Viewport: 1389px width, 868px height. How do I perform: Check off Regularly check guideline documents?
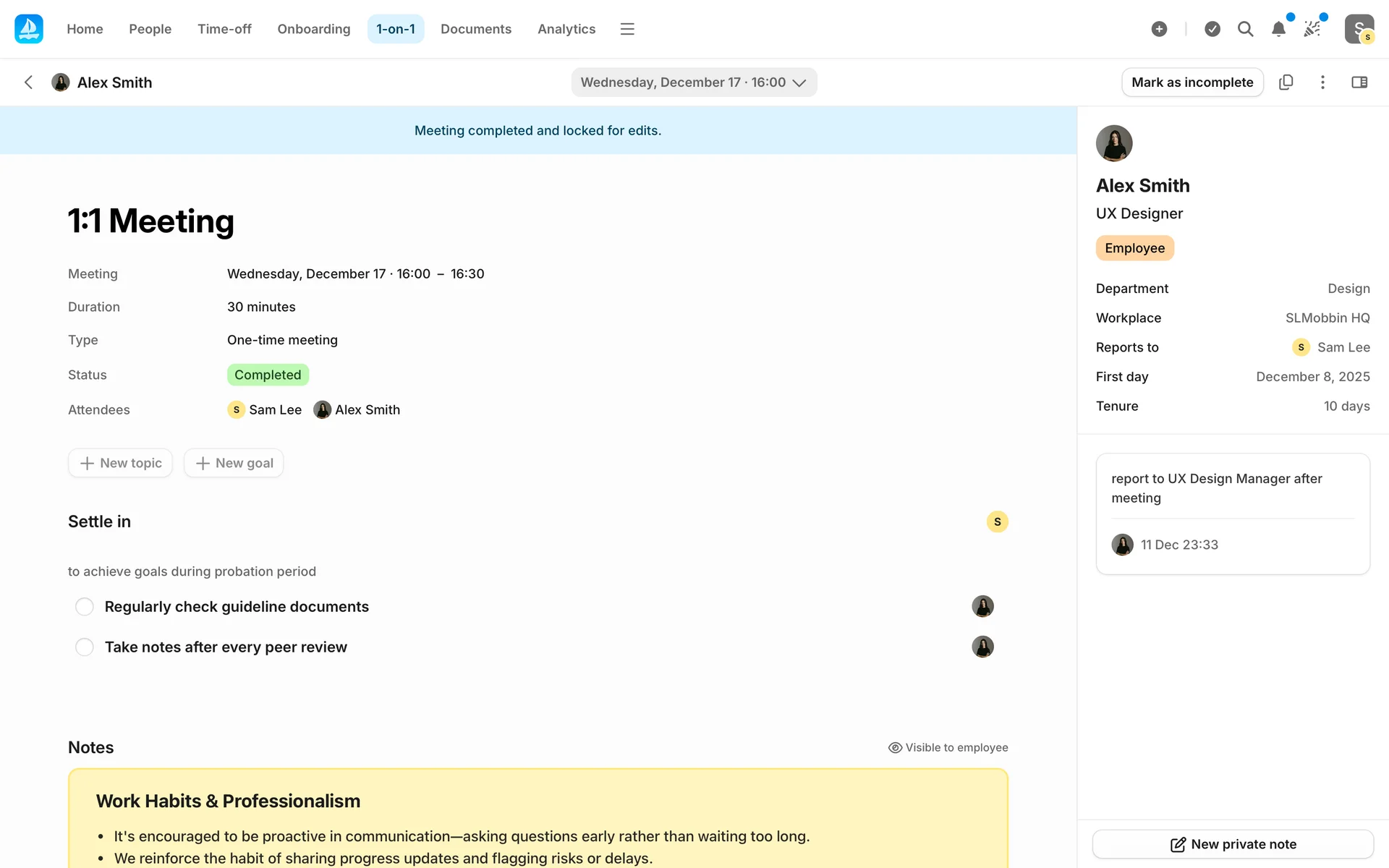(x=85, y=606)
